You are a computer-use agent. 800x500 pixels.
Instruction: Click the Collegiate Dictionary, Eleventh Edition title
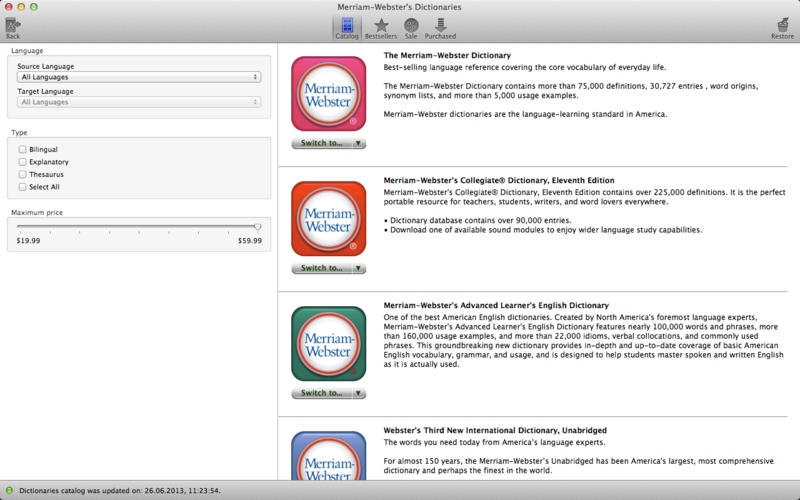coord(499,180)
